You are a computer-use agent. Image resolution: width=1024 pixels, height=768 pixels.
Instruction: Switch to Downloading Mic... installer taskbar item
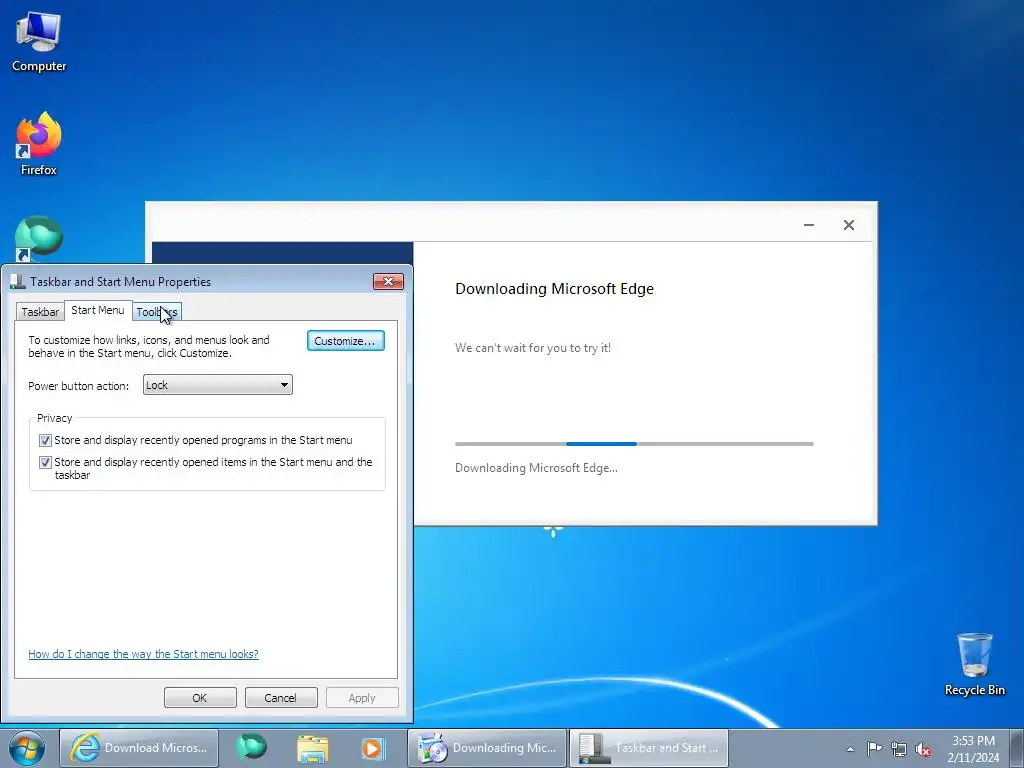point(487,748)
